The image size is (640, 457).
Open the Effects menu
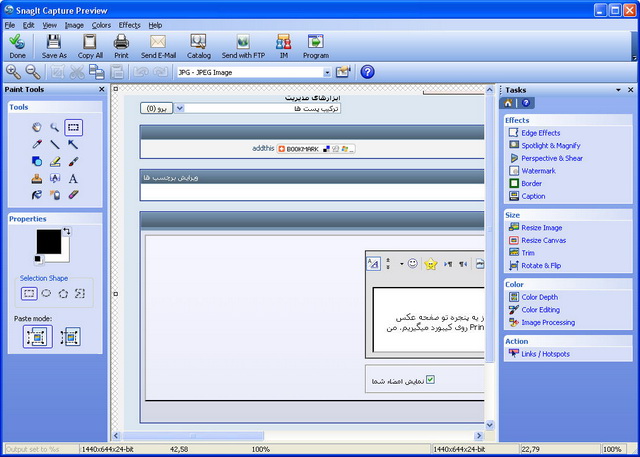pos(130,24)
